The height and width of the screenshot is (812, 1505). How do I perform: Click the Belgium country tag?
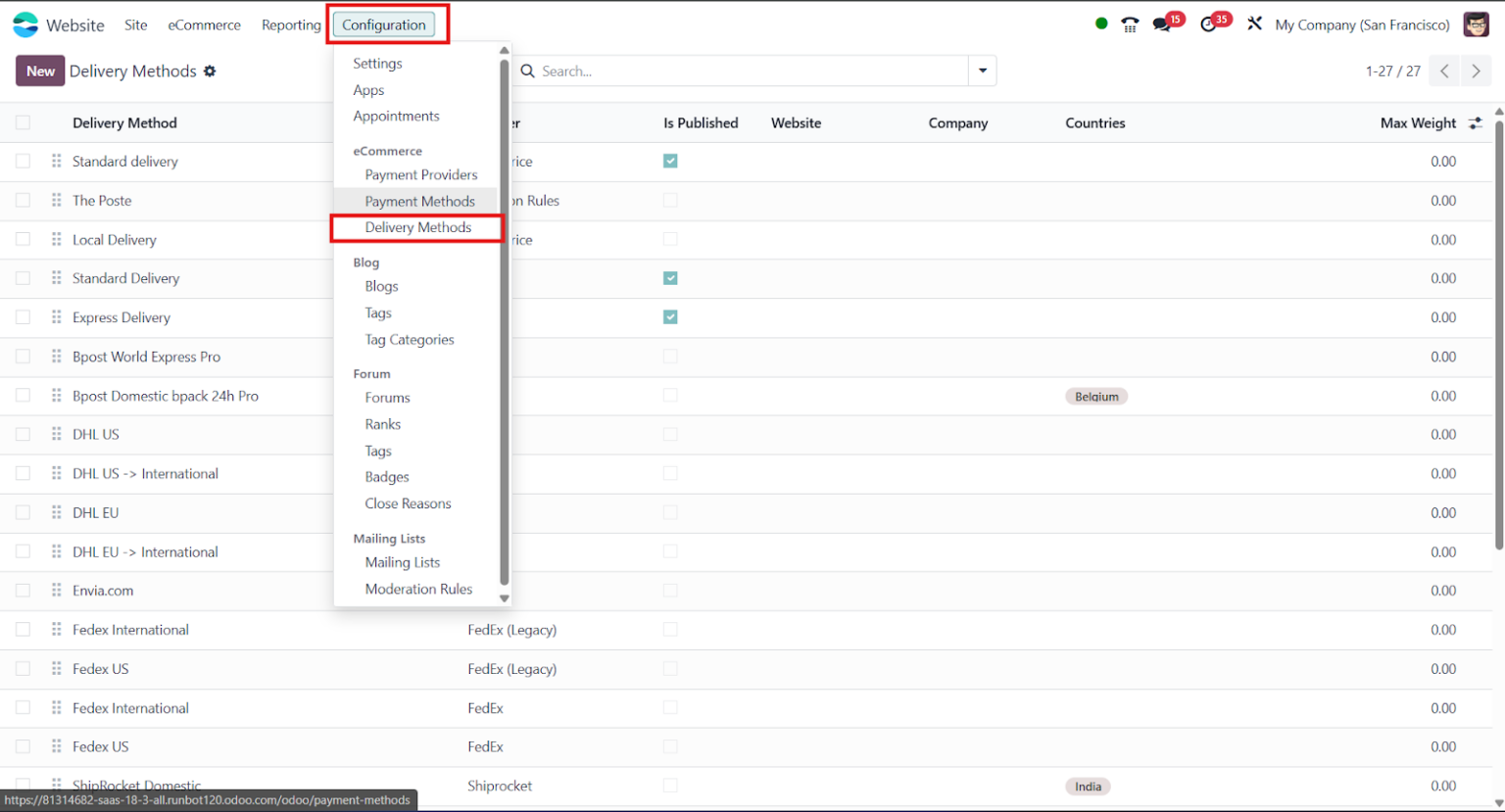(x=1095, y=396)
